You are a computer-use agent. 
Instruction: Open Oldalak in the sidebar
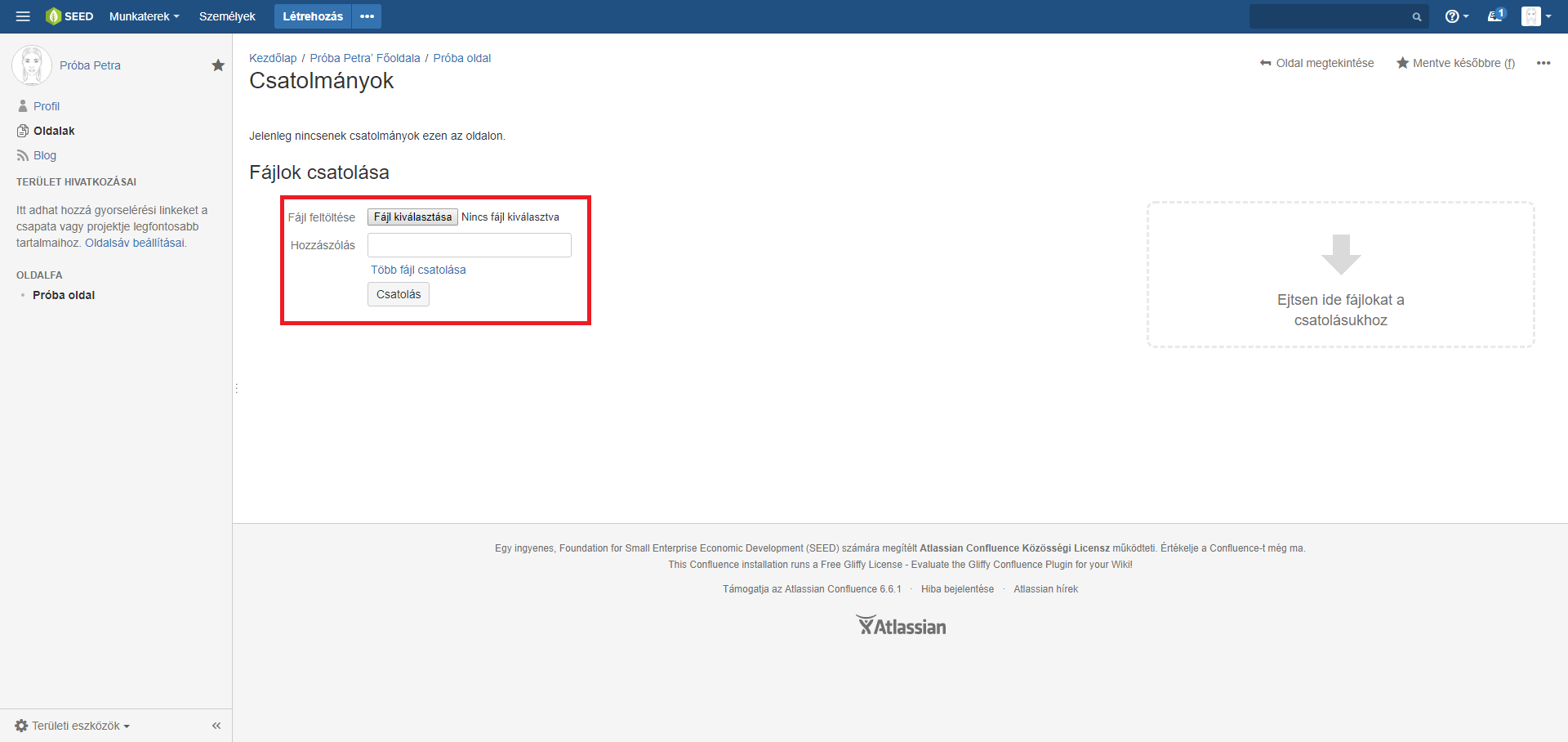tap(54, 131)
